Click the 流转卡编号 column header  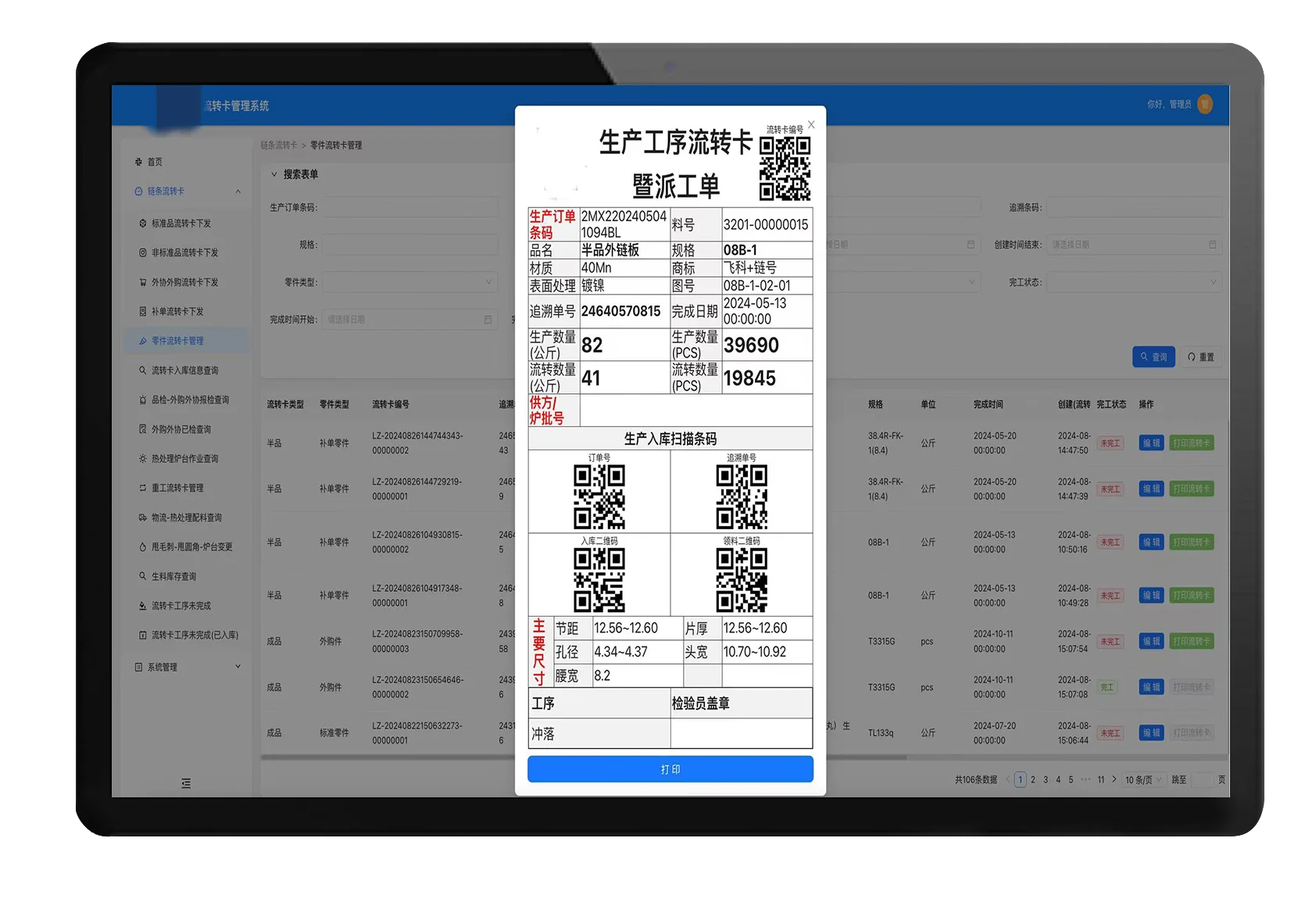[391, 405]
